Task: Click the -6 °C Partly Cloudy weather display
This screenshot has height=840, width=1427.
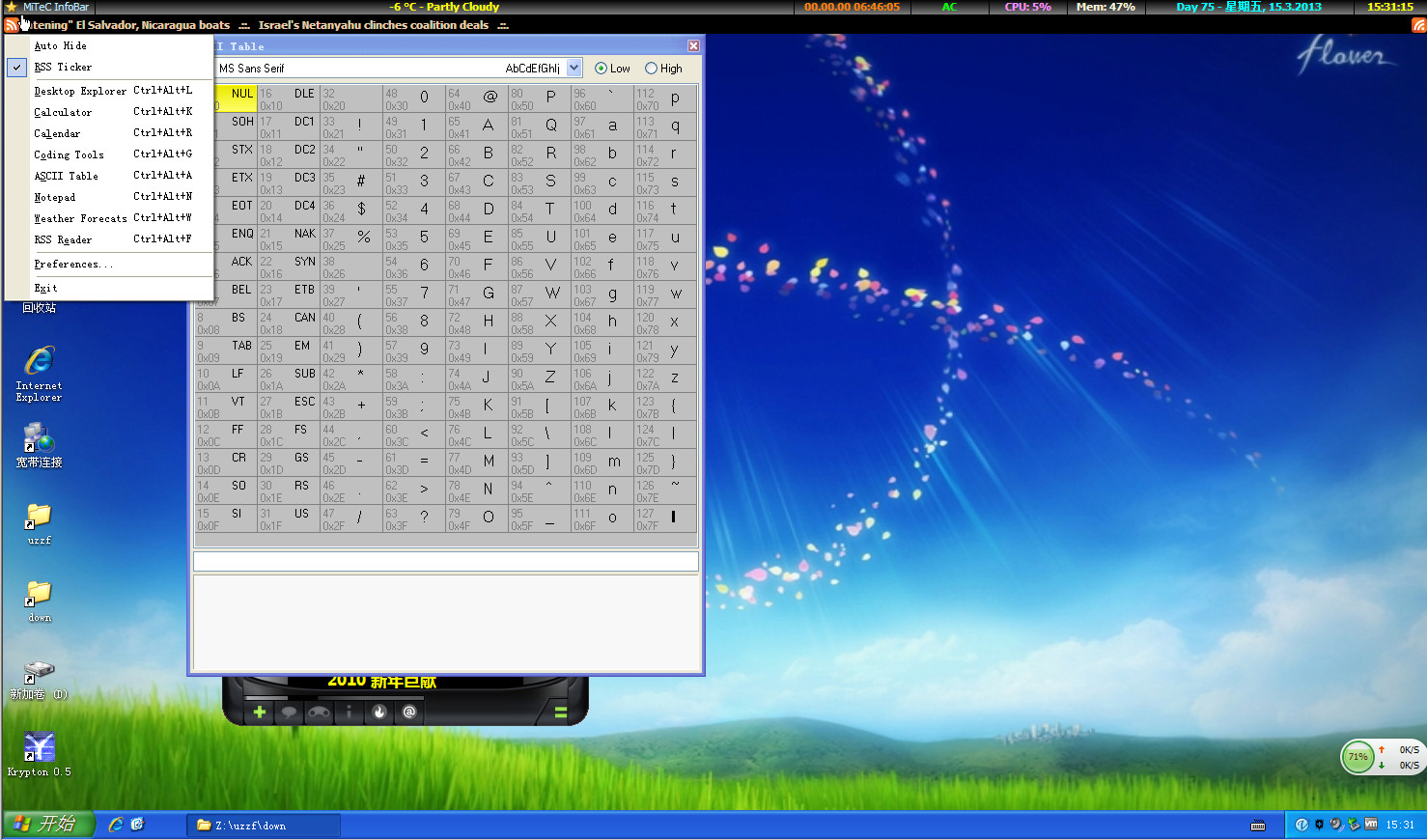Action: [x=444, y=7]
